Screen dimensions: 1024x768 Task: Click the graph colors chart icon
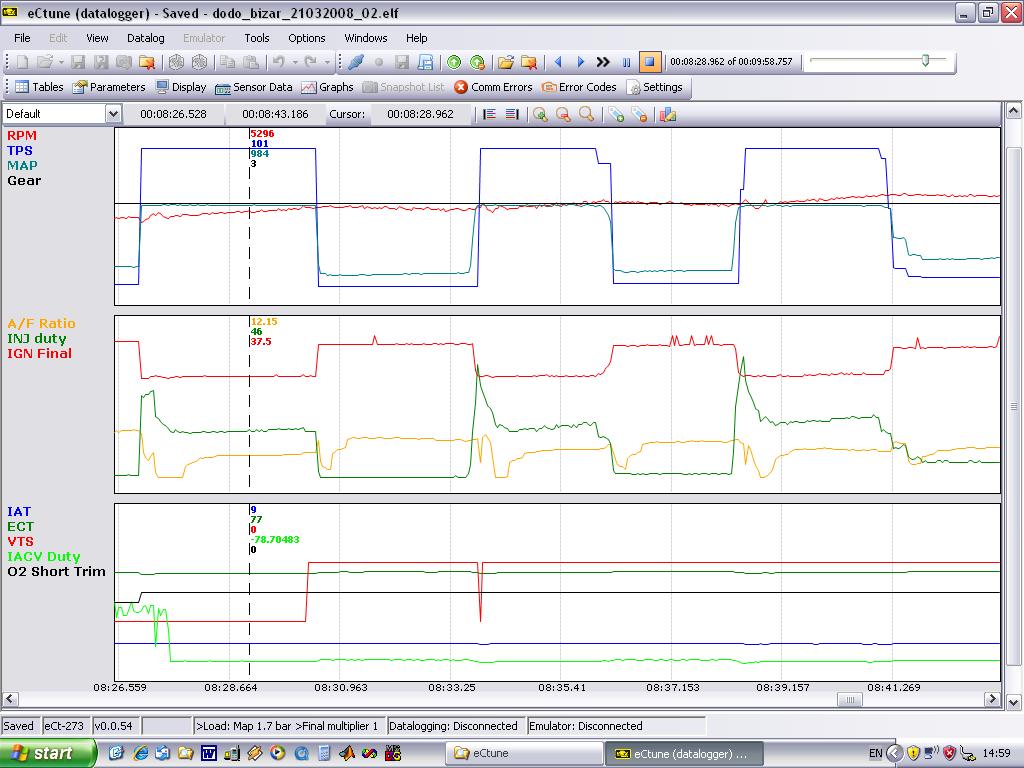(x=667, y=114)
